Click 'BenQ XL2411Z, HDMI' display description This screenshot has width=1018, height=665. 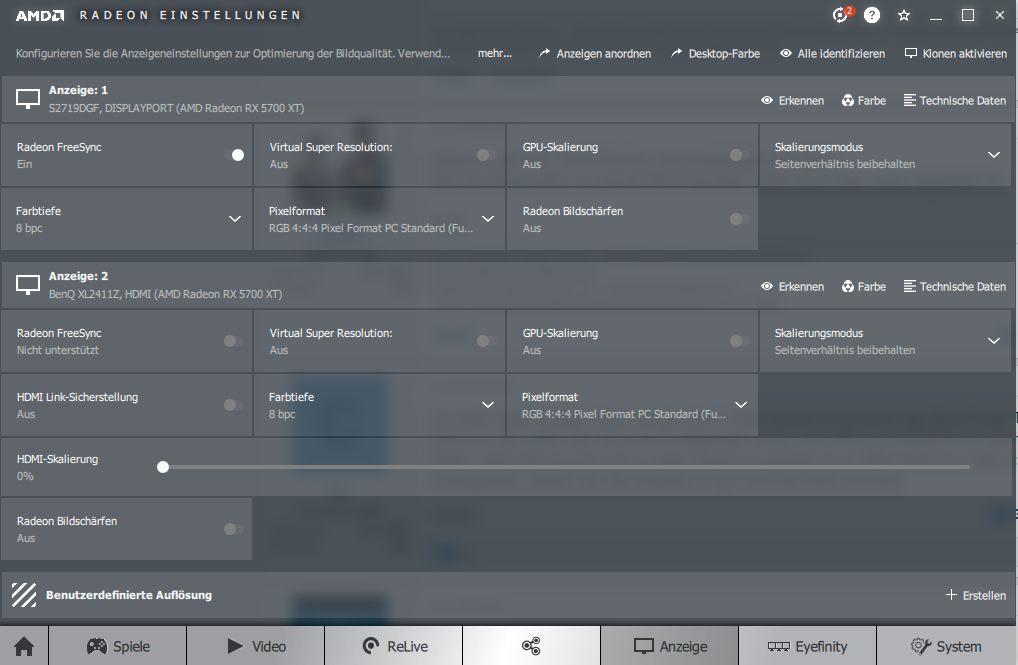pos(165,294)
